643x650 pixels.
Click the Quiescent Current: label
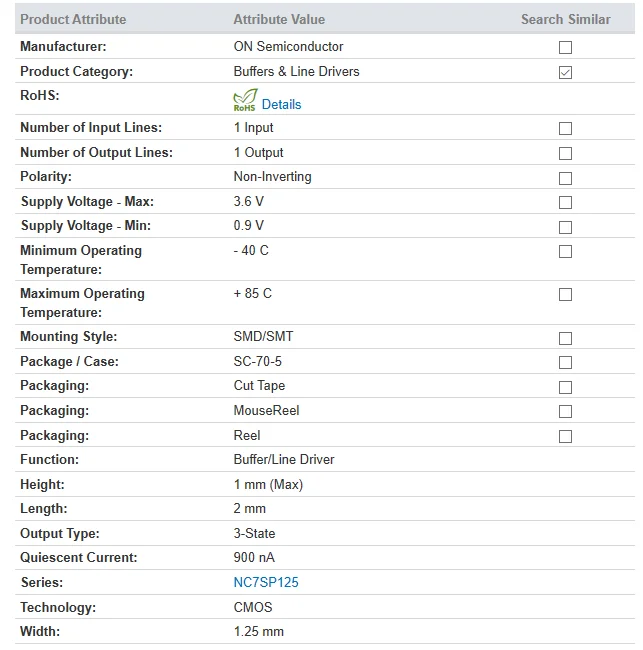pyautogui.click(x=78, y=557)
